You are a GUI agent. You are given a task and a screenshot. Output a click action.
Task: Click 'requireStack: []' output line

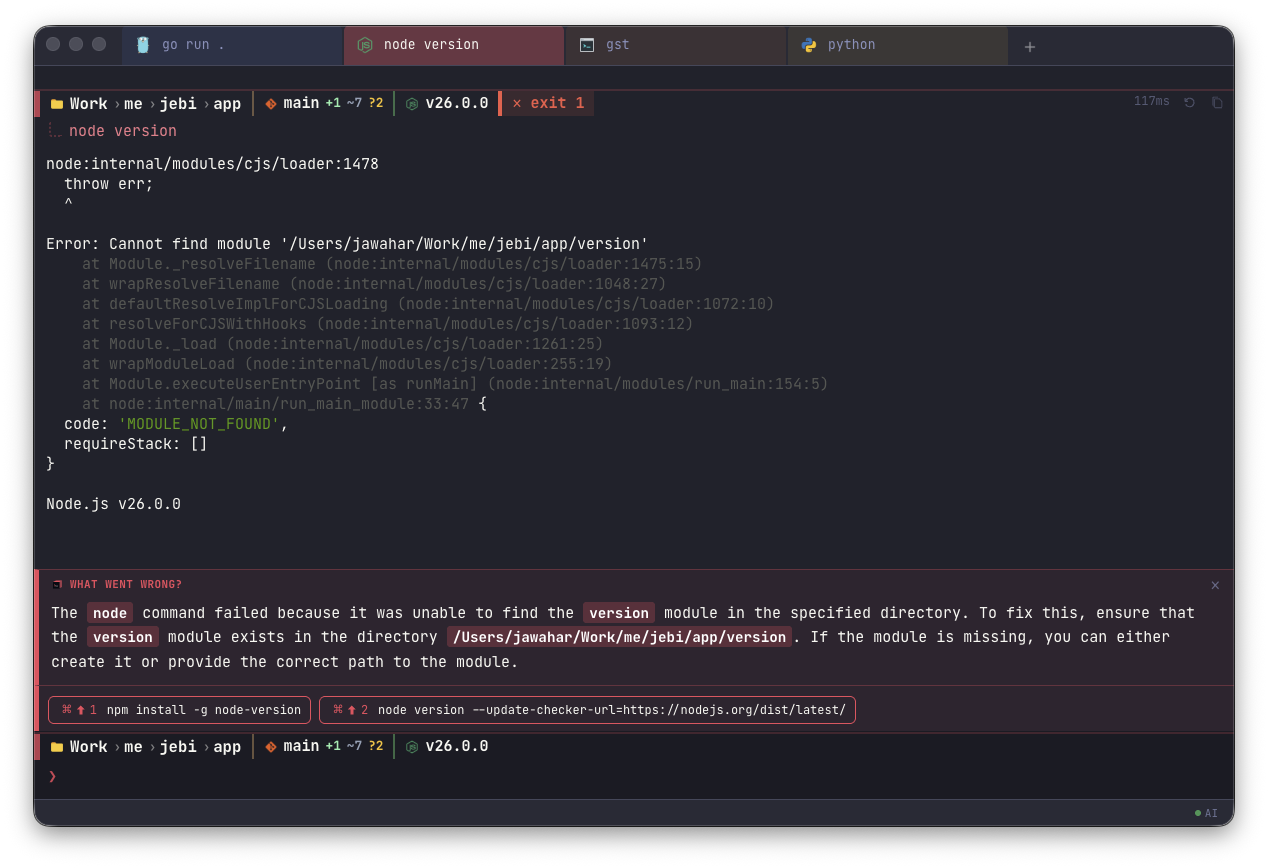(x=136, y=444)
